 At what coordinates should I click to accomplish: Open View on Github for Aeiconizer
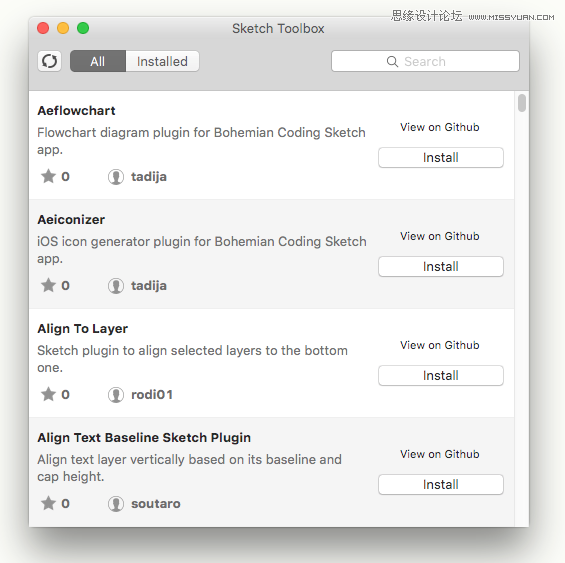tap(440, 236)
